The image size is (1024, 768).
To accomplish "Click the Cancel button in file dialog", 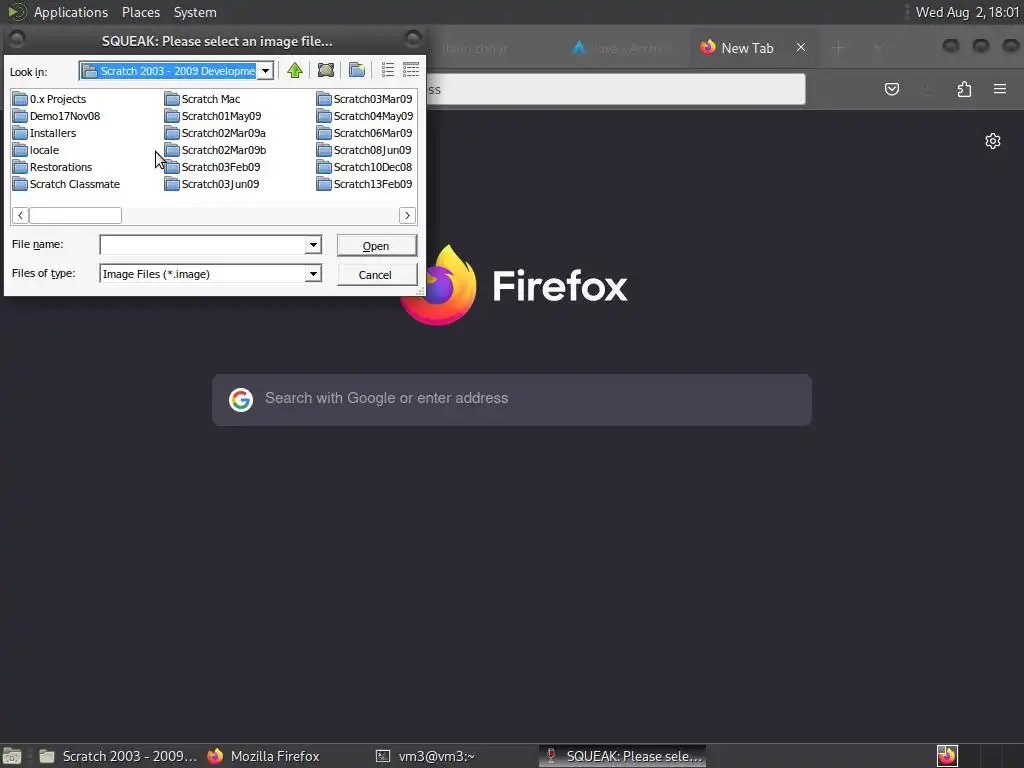I will pyautogui.click(x=376, y=275).
